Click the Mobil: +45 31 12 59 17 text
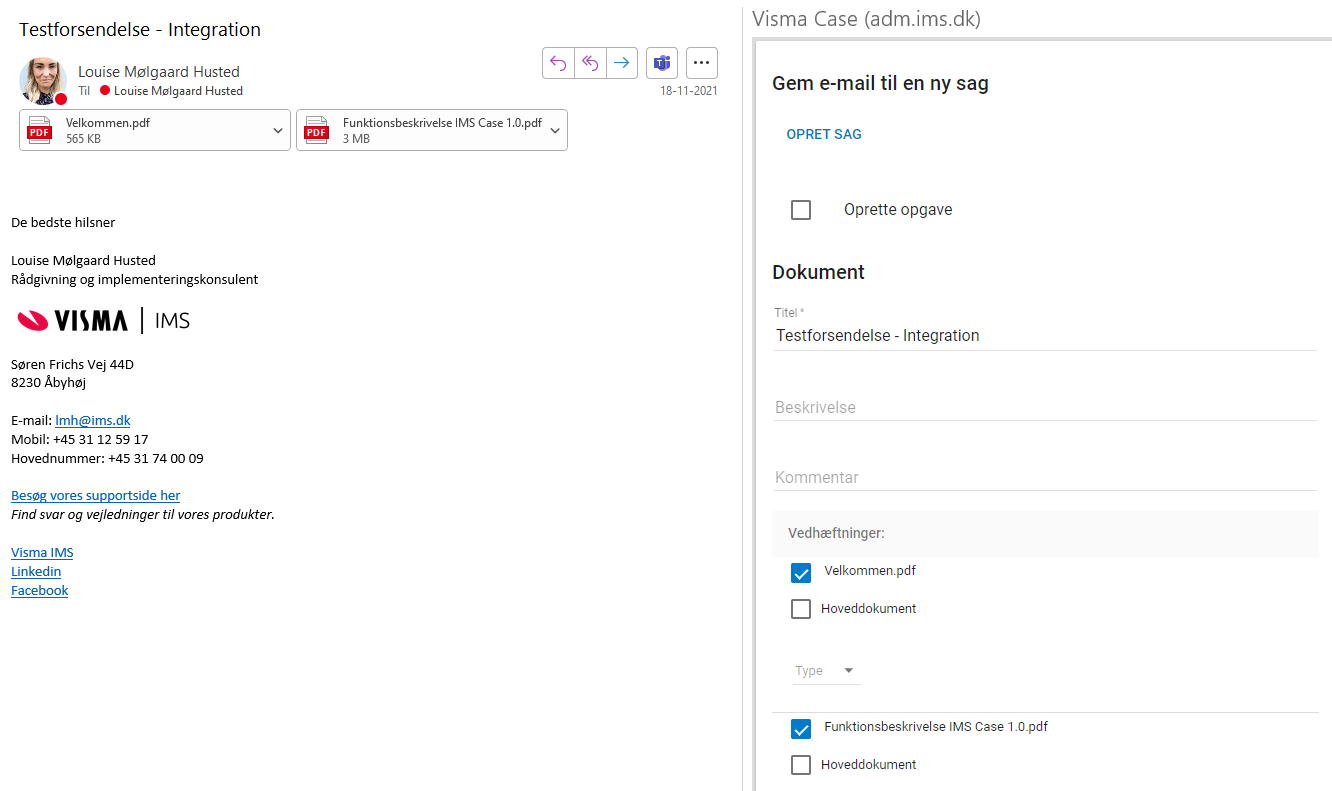The width and height of the screenshot is (1332, 791). tap(80, 440)
